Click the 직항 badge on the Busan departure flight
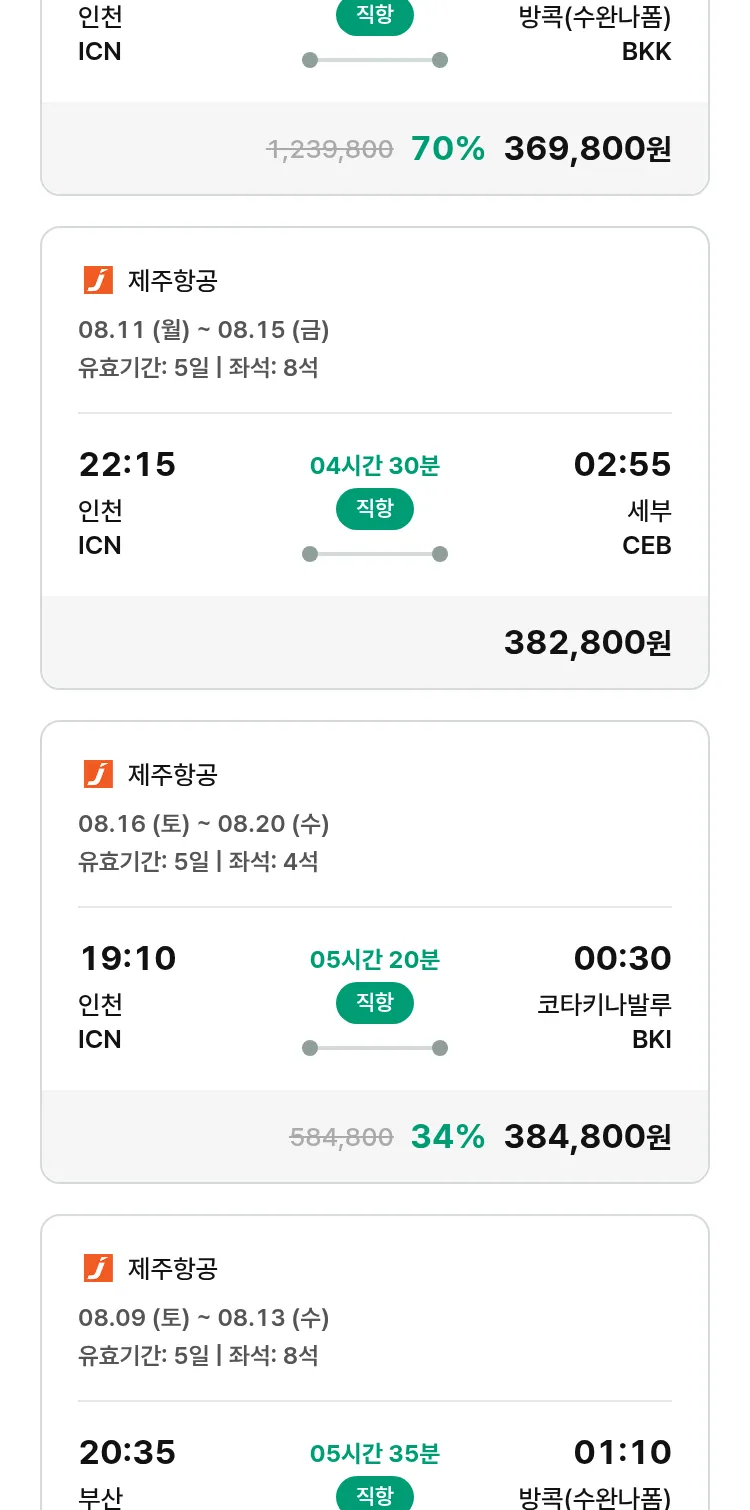 (x=375, y=1495)
